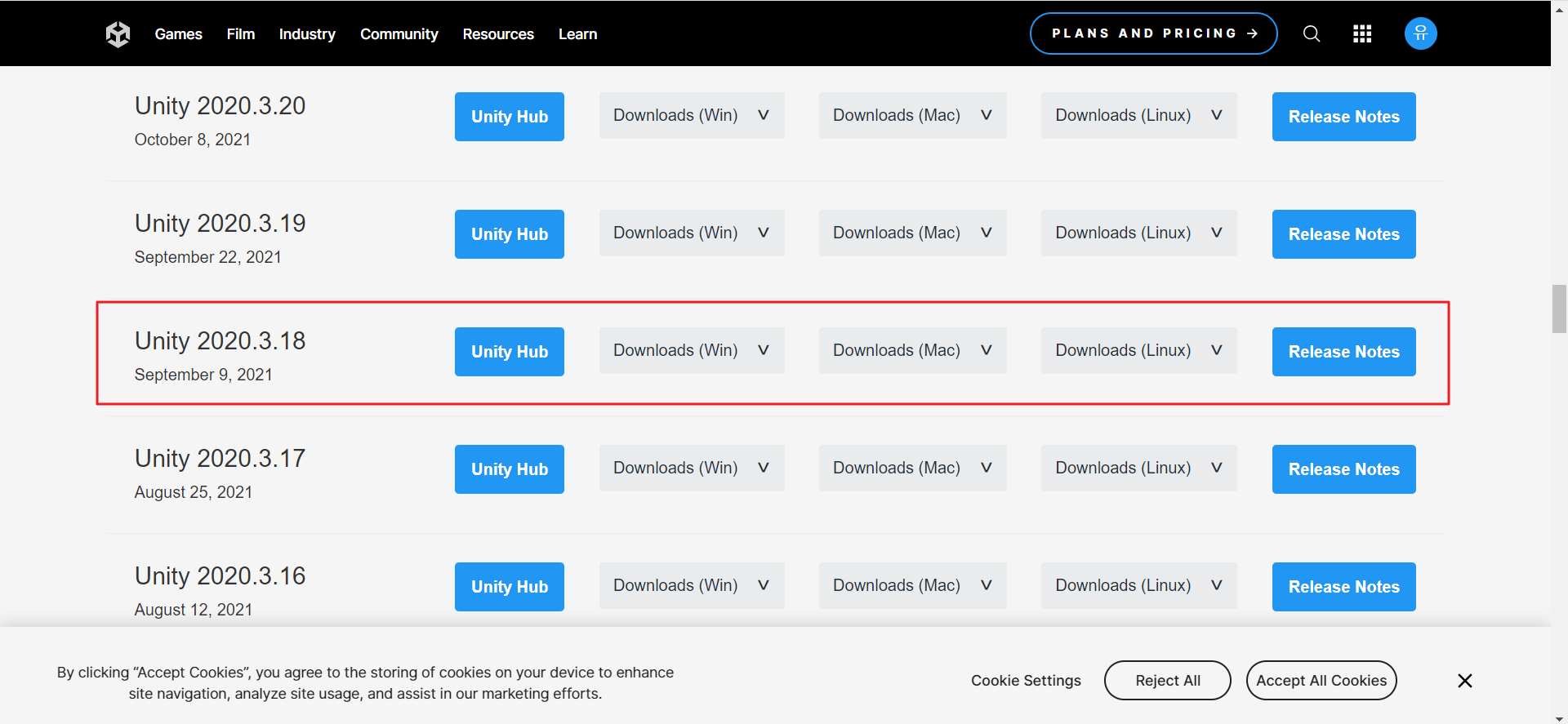This screenshot has height=724, width=1568.
Task: Click Accept All Cookies button
Action: tap(1321, 681)
